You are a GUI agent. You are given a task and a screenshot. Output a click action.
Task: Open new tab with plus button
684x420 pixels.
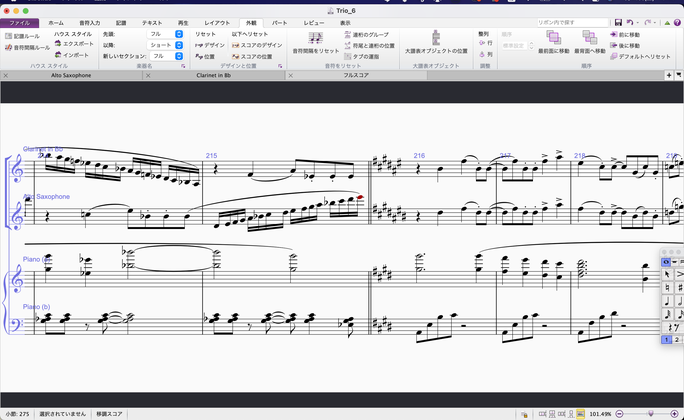click(x=669, y=75)
